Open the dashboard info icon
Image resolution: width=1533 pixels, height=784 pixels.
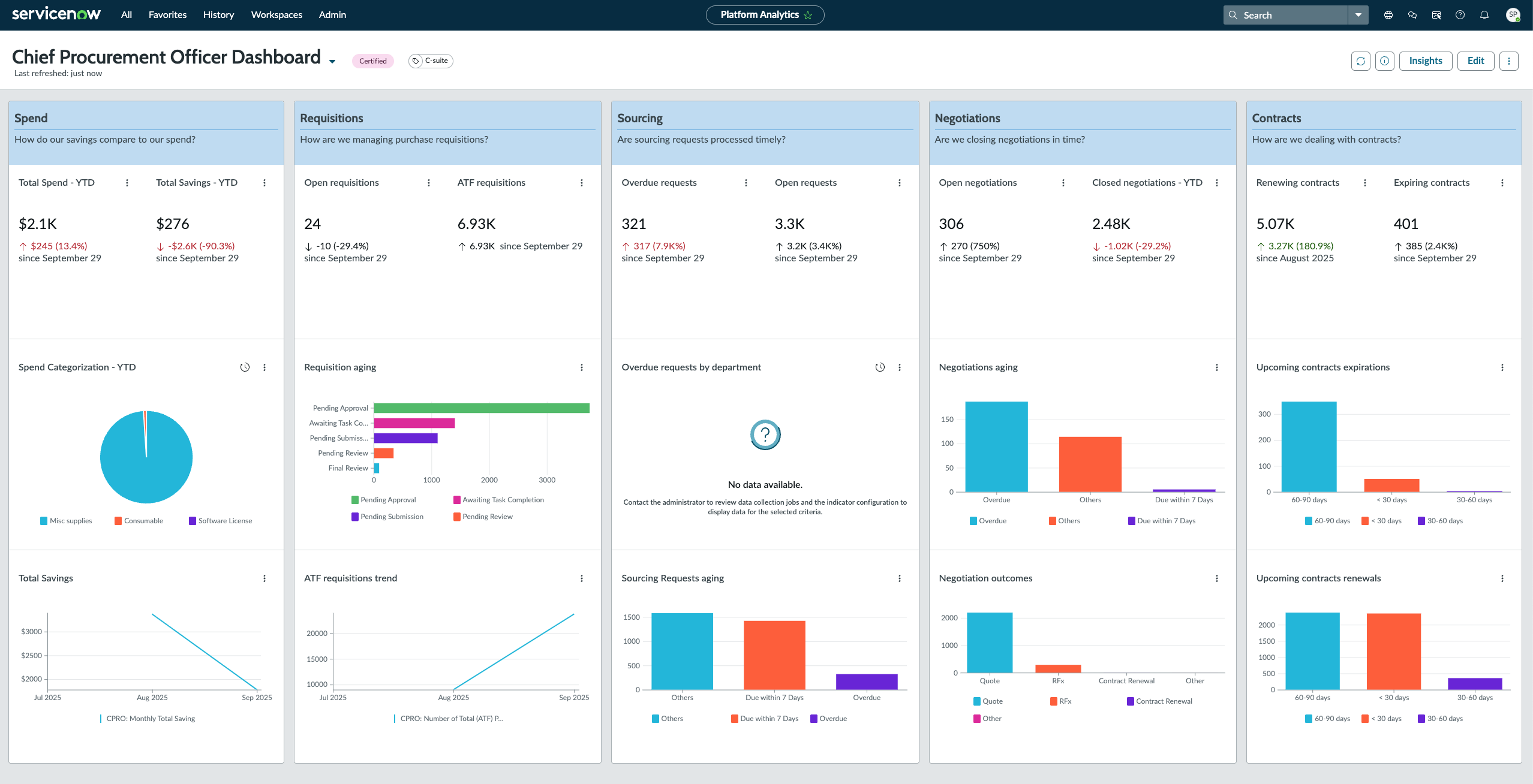click(1384, 61)
